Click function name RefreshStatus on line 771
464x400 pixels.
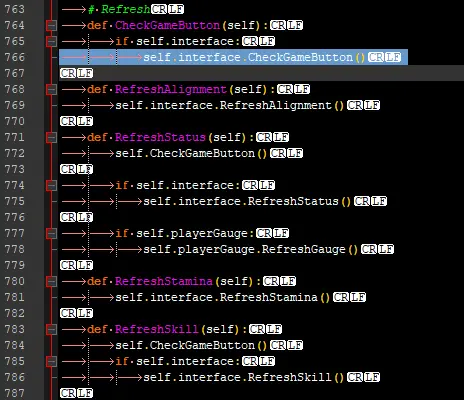pos(160,137)
